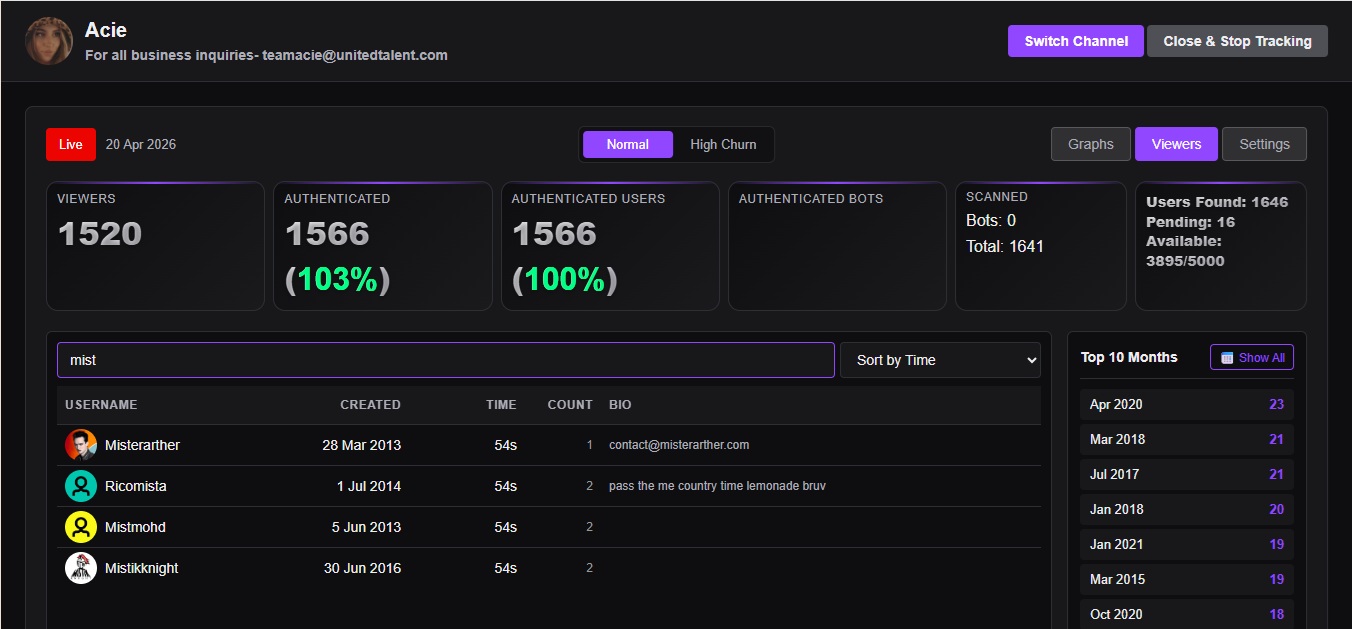
Task: Sort by the USERNAME column header
Action: [101, 405]
